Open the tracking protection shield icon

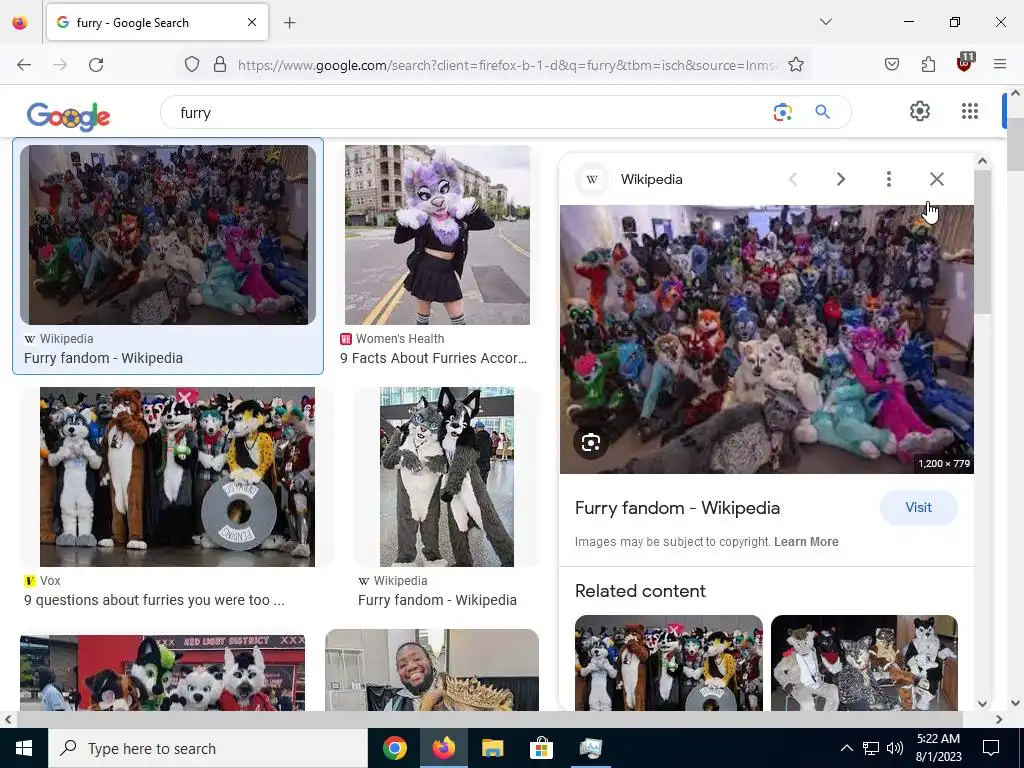(x=191, y=65)
